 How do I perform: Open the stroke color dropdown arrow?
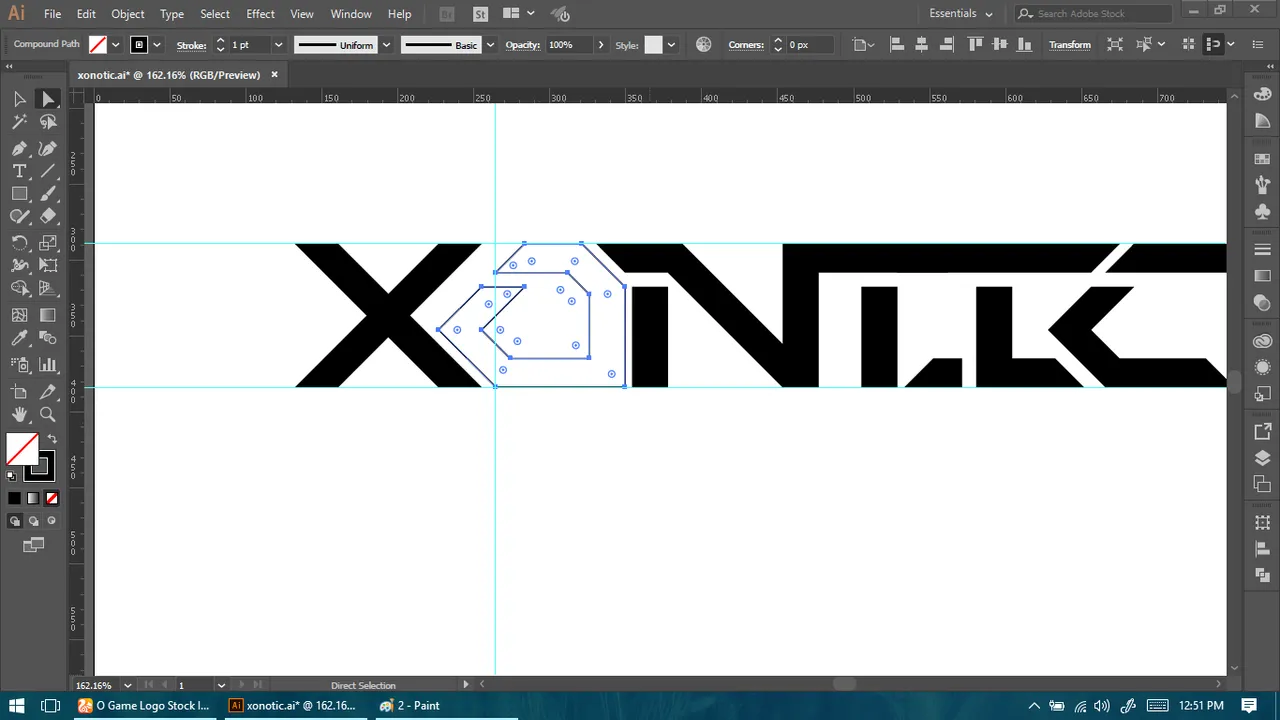point(157,45)
